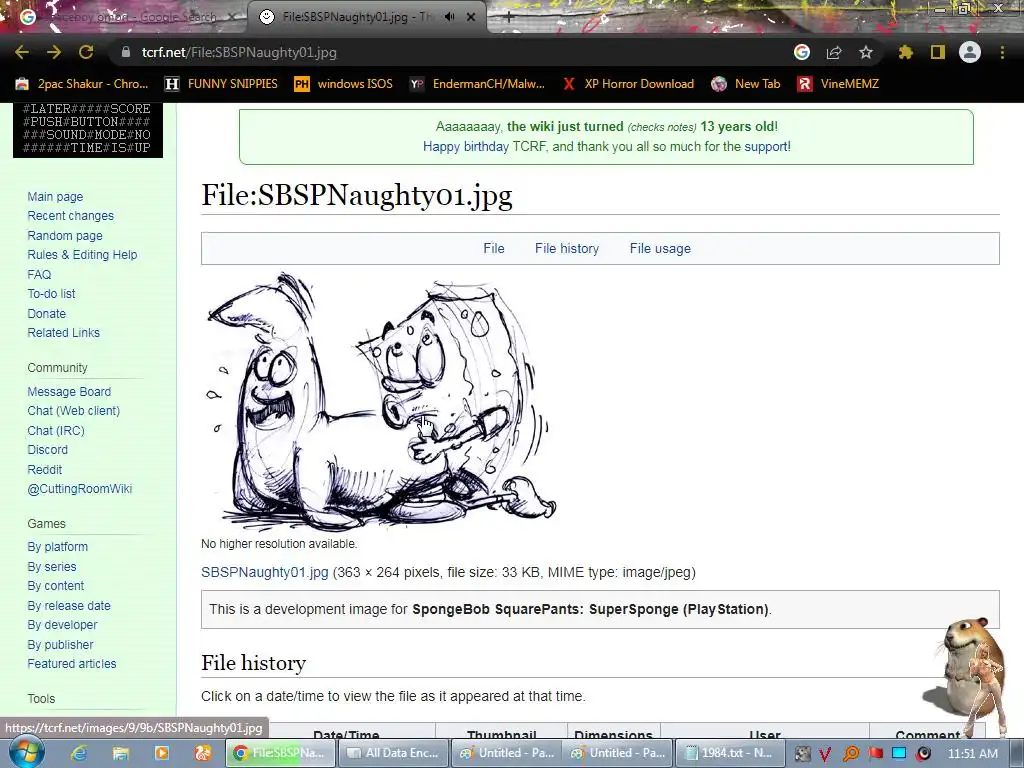
Task: Open the Windows Start button
Action: [x=26, y=752]
